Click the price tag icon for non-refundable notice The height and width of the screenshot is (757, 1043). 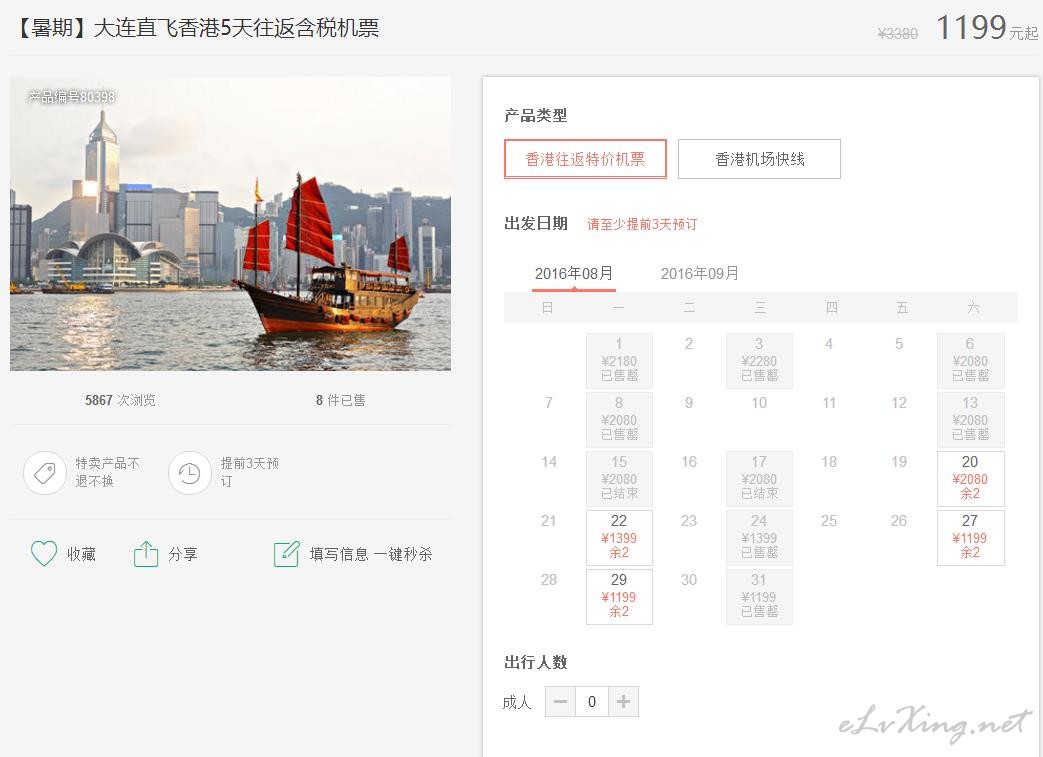[45, 473]
